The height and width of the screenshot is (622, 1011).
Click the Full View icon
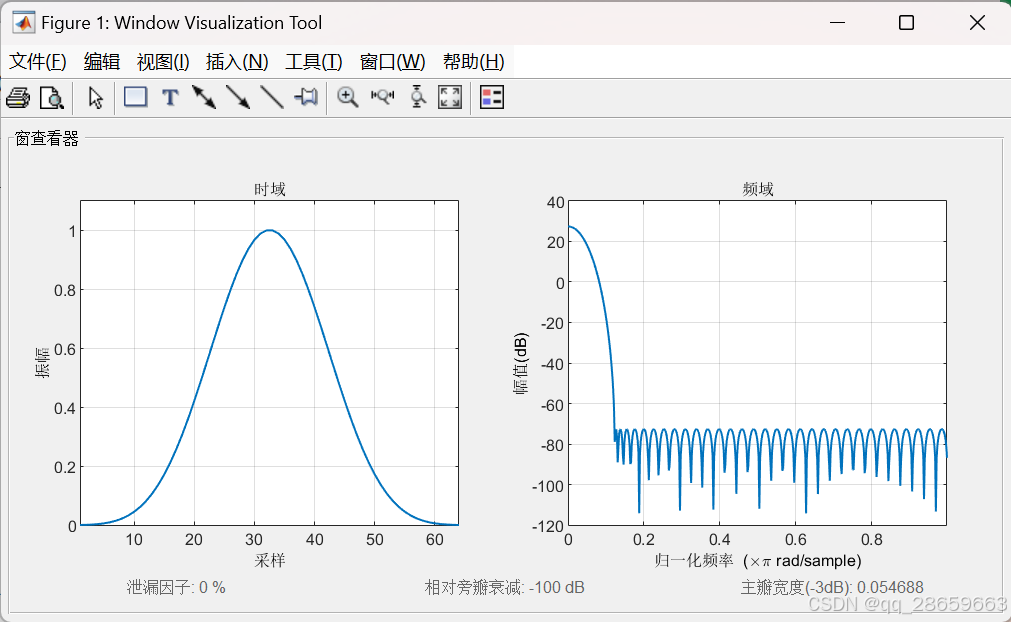click(450, 97)
